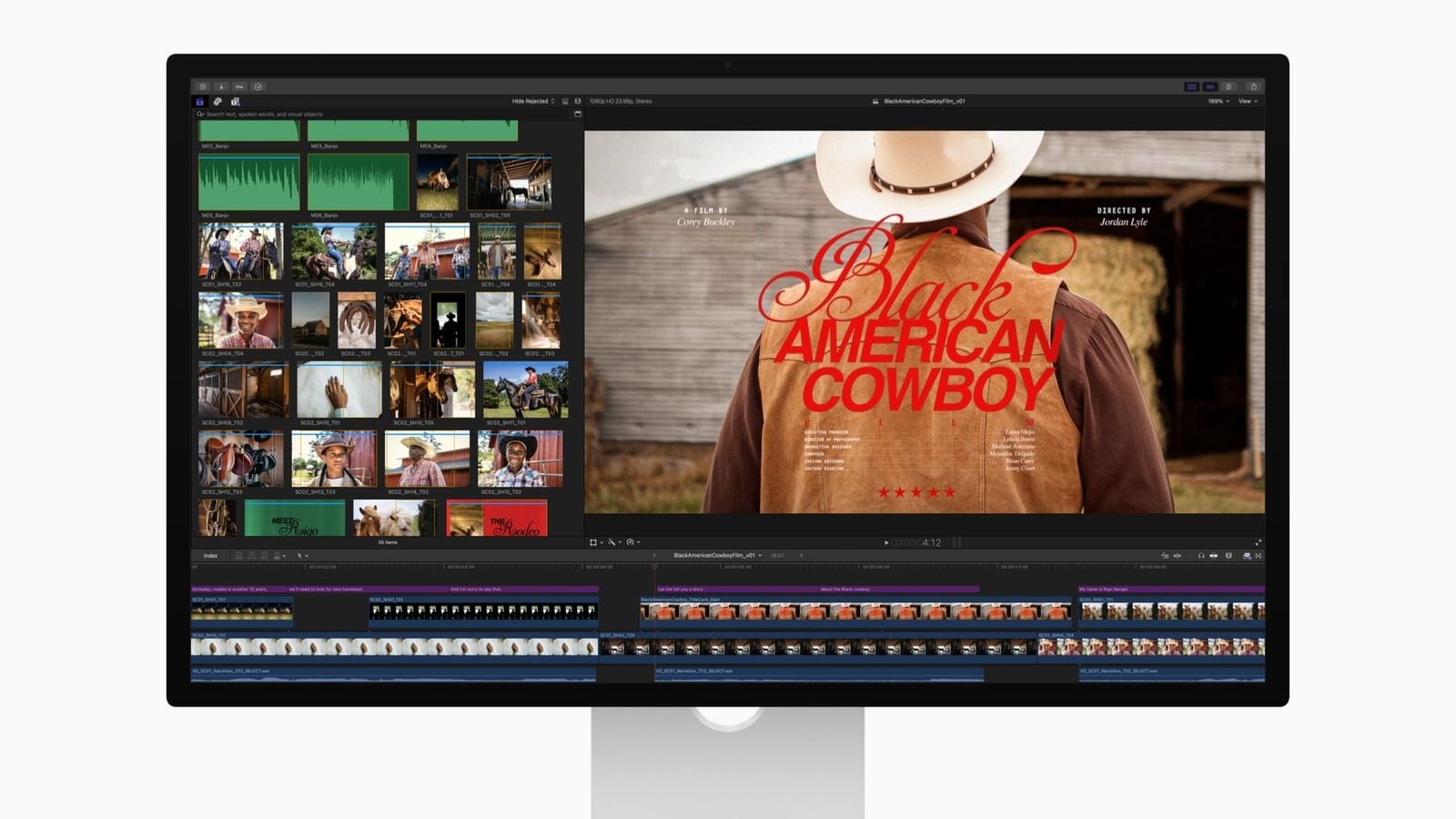This screenshot has height=819, width=1456.
Task: Click the audio meter icon next to timecode
Action: [956, 542]
